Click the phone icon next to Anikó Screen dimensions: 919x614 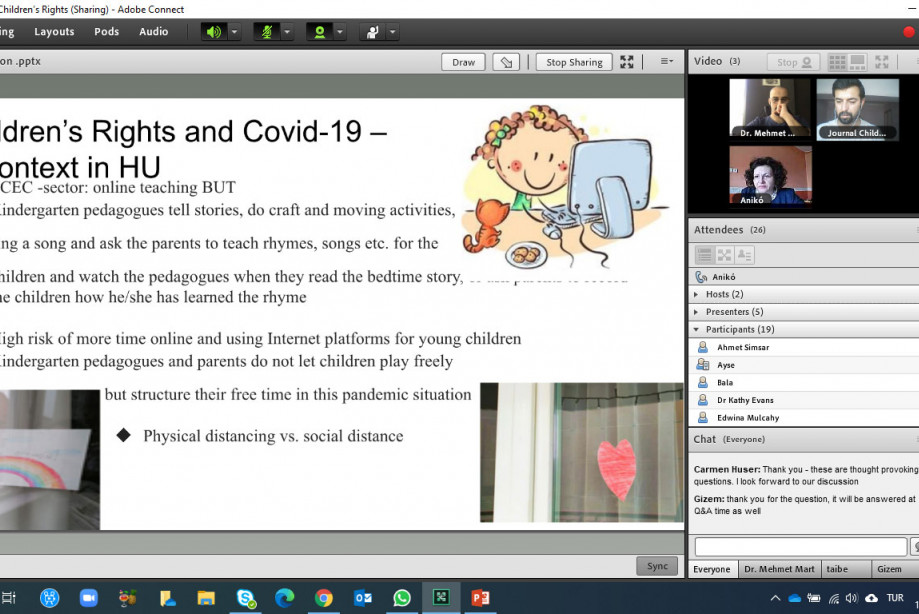700,277
